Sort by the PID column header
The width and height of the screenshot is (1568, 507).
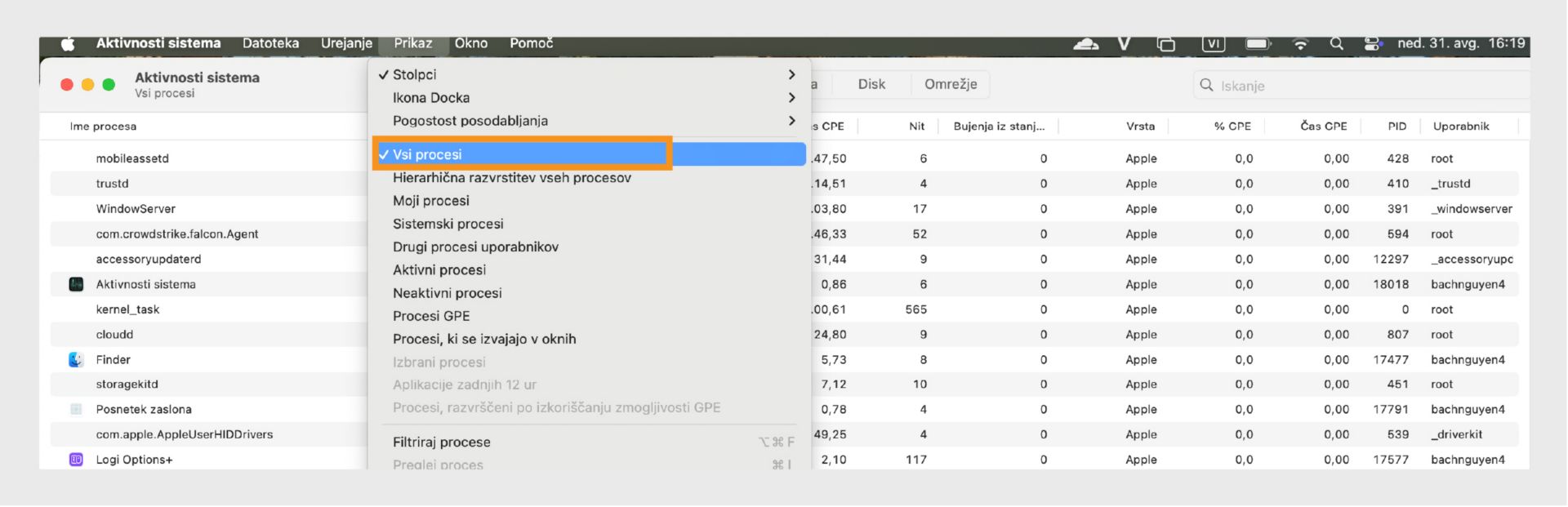(x=1396, y=126)
